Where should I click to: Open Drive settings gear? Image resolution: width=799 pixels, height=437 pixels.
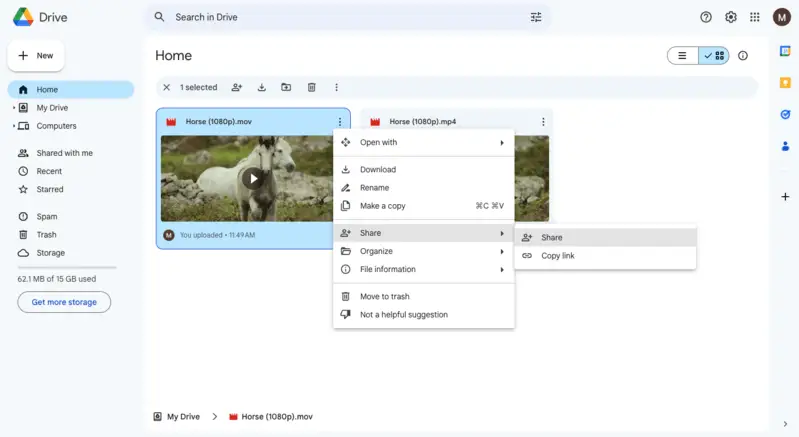click(730, 17)
